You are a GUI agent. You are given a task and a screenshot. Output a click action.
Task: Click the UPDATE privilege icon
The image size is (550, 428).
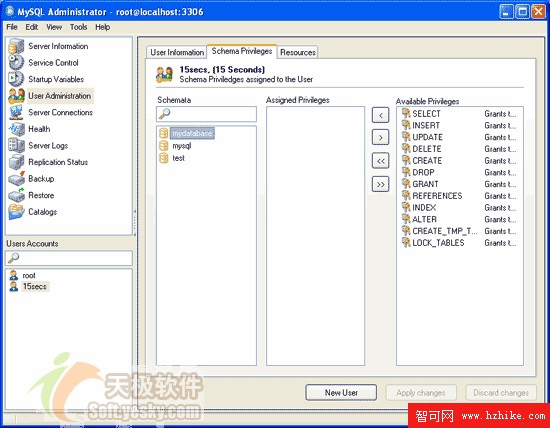tap(406, 137)
